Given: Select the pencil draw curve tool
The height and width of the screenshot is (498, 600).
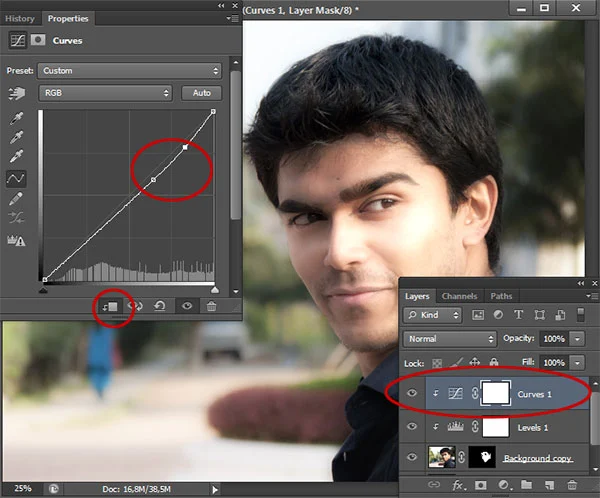Looking at the screenshot, I should 16,198.
